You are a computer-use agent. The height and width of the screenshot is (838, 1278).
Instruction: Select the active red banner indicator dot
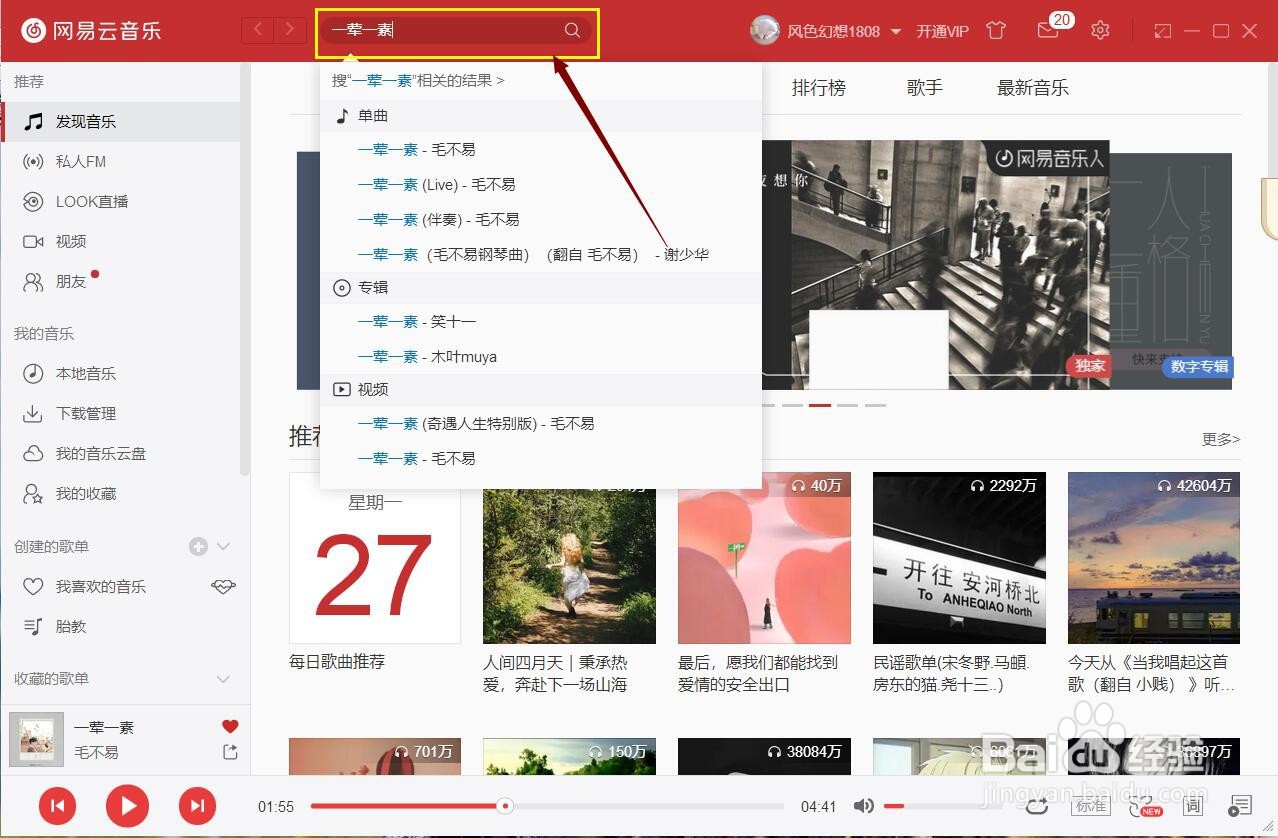click(x=820, y=405)
